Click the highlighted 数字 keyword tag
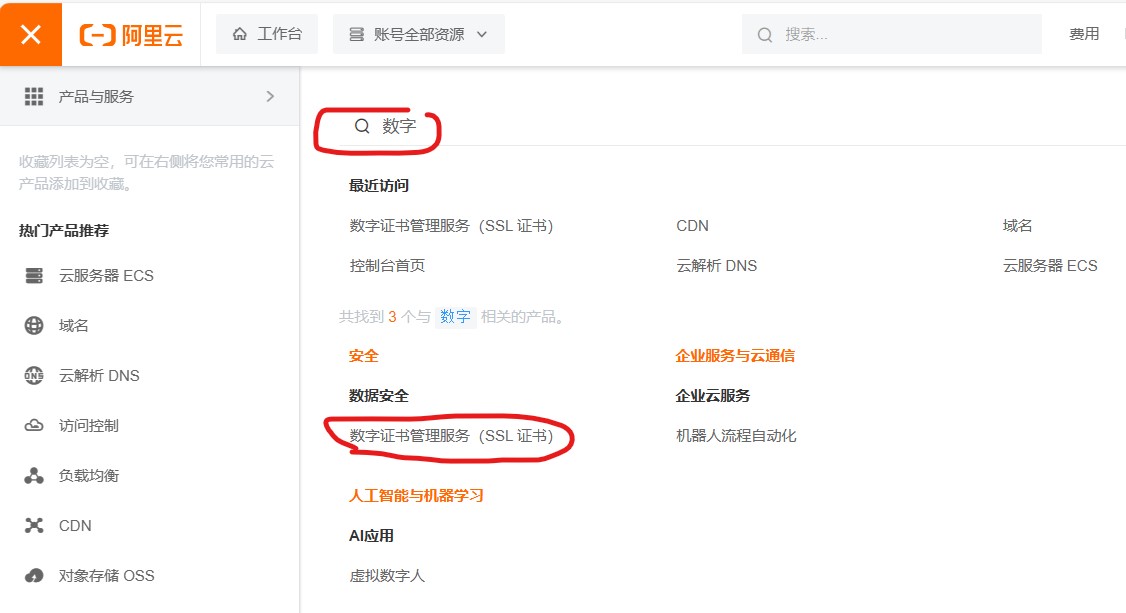 455,317
